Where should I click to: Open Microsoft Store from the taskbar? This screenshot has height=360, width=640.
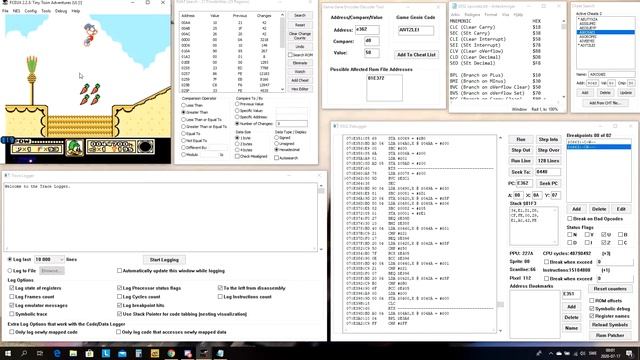coord(89,353)
